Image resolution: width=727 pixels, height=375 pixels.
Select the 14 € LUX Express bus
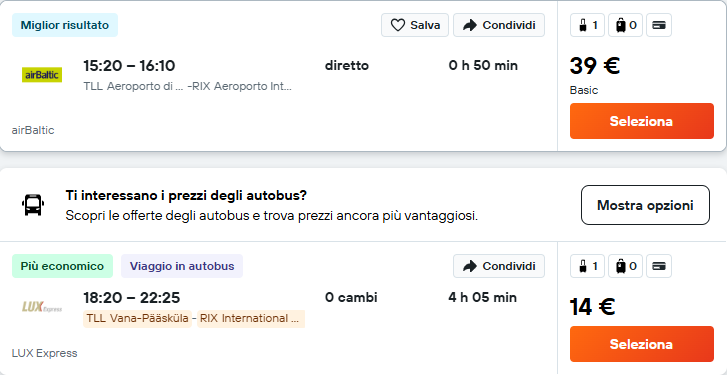pos(642,344)
